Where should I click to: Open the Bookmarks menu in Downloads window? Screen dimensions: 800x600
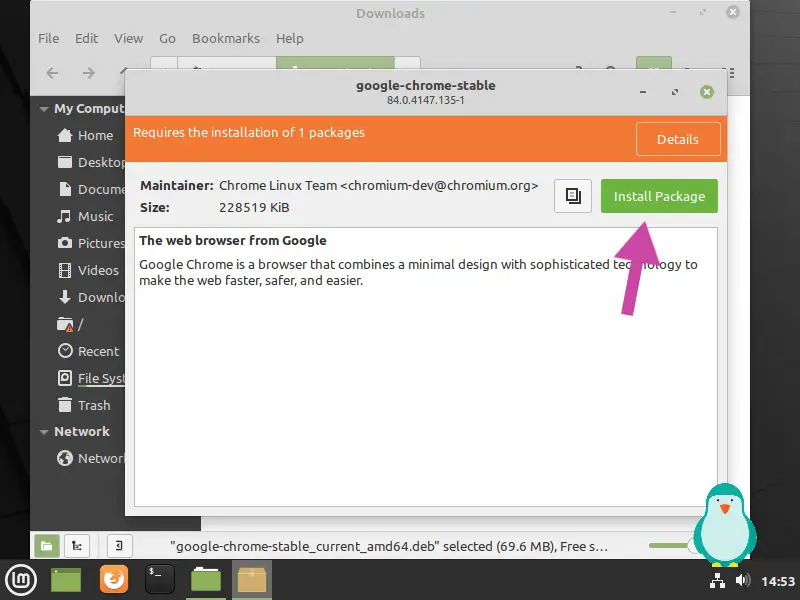point(226,38)
